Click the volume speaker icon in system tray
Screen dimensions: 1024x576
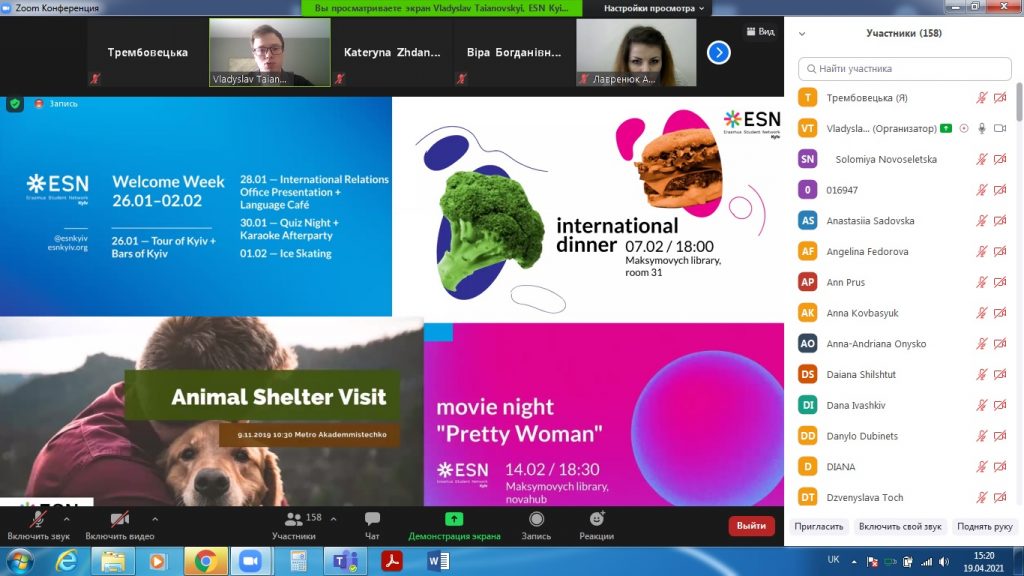[x=944, y=562]
